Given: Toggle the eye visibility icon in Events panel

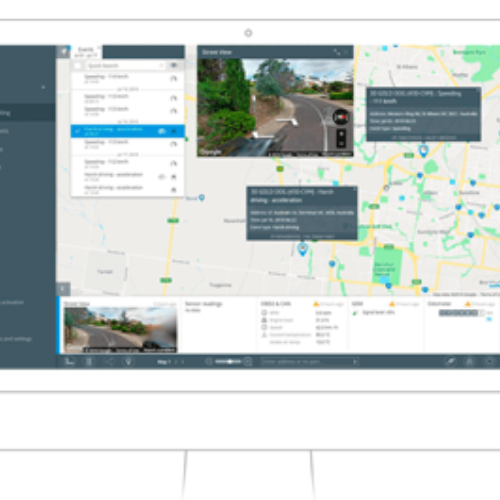Looking at the screenshot, I should pyautogui.click(x=174, y=65).
